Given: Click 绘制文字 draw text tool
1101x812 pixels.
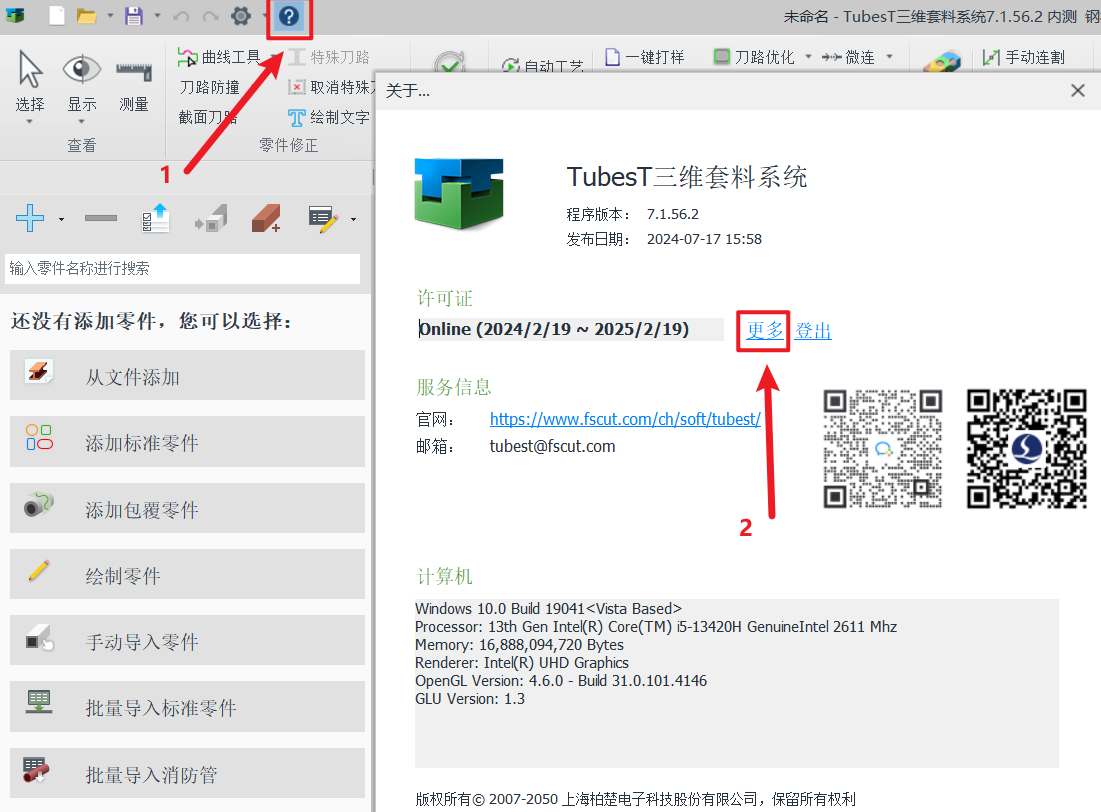Looking at the screenshot, I should coord(329,117).
